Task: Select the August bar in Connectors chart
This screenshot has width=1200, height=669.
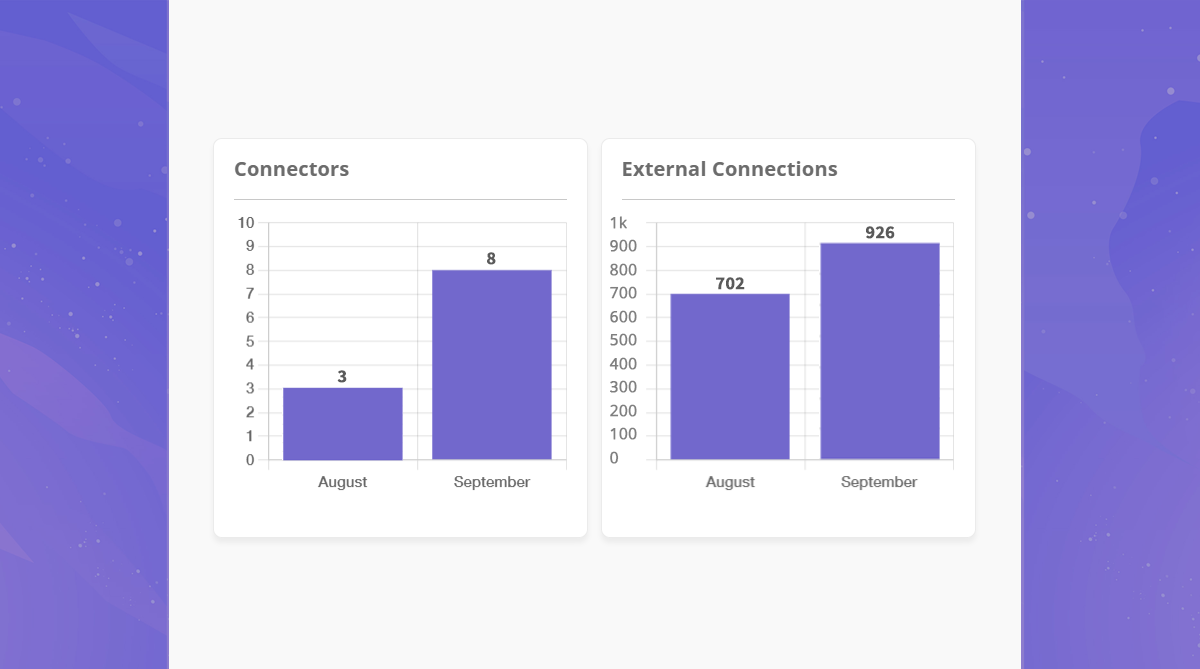Action: [x=342, y=424]
